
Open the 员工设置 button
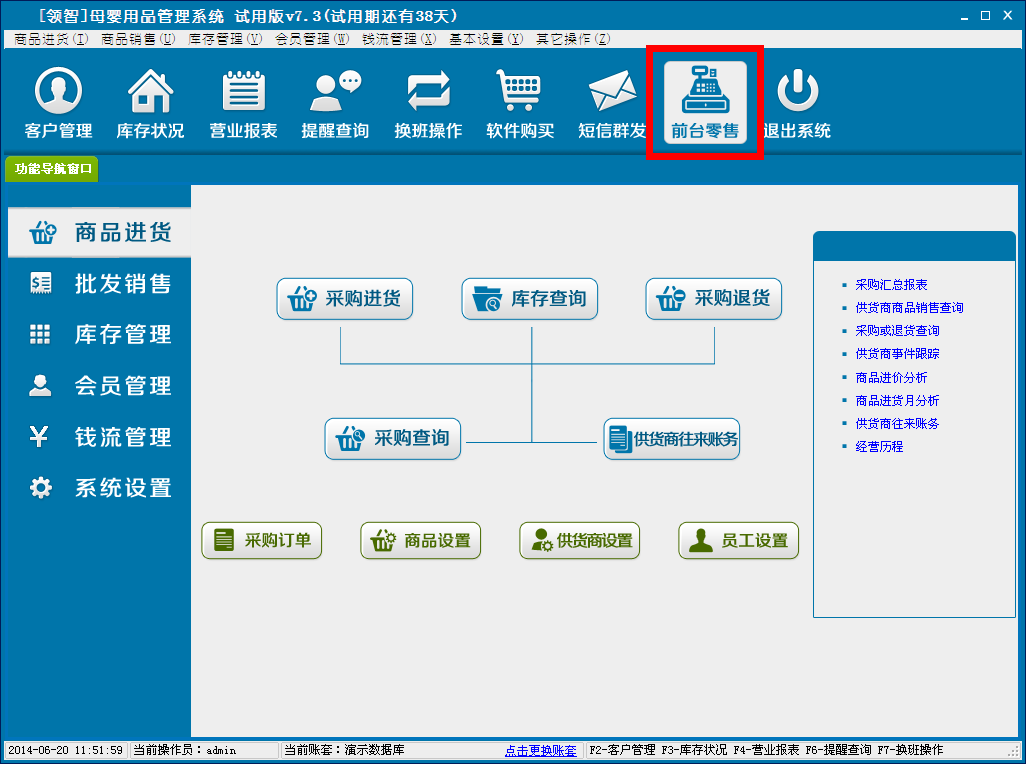tap(739, 541)
